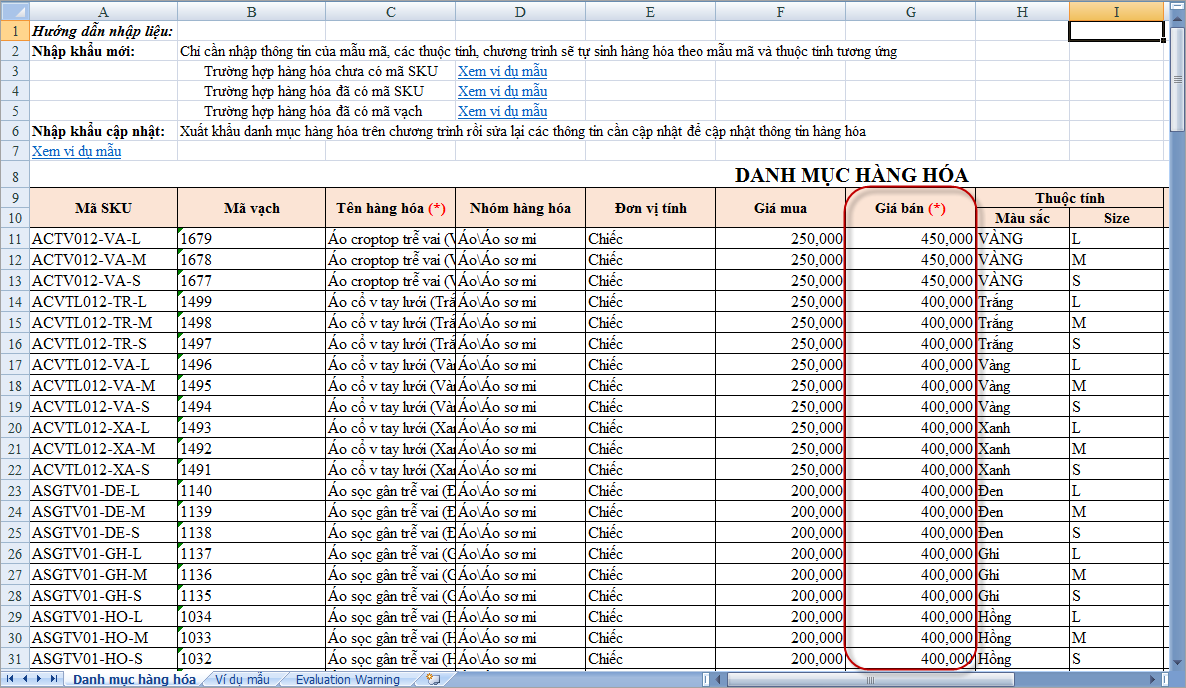Click the Select All corner box

(14, 10)
